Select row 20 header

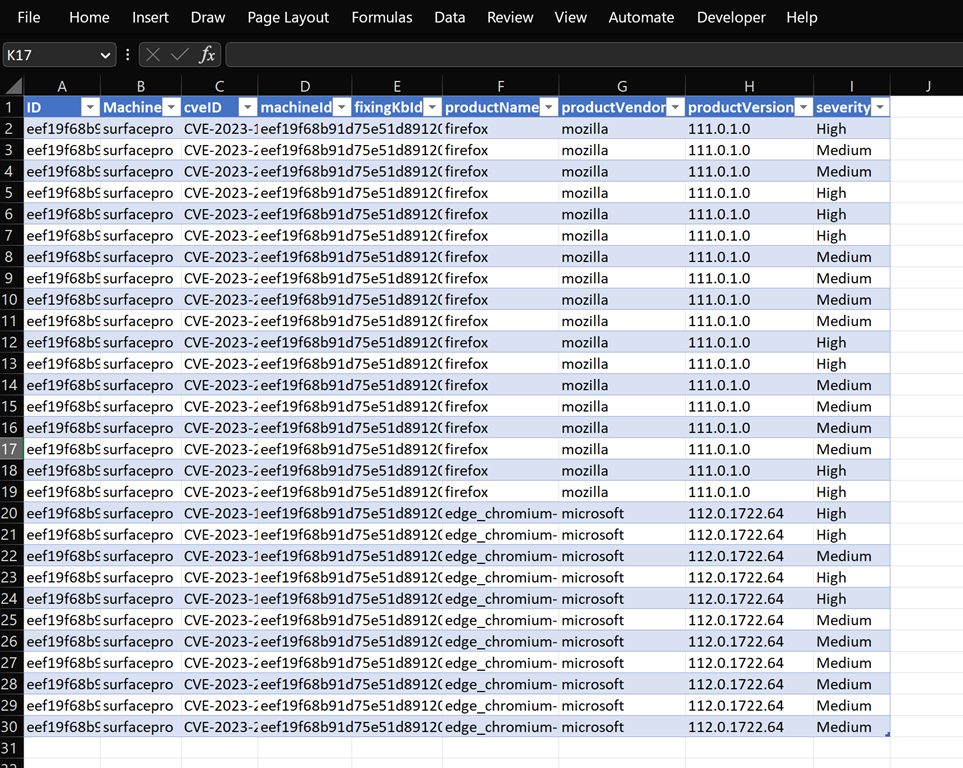[11, 513]
